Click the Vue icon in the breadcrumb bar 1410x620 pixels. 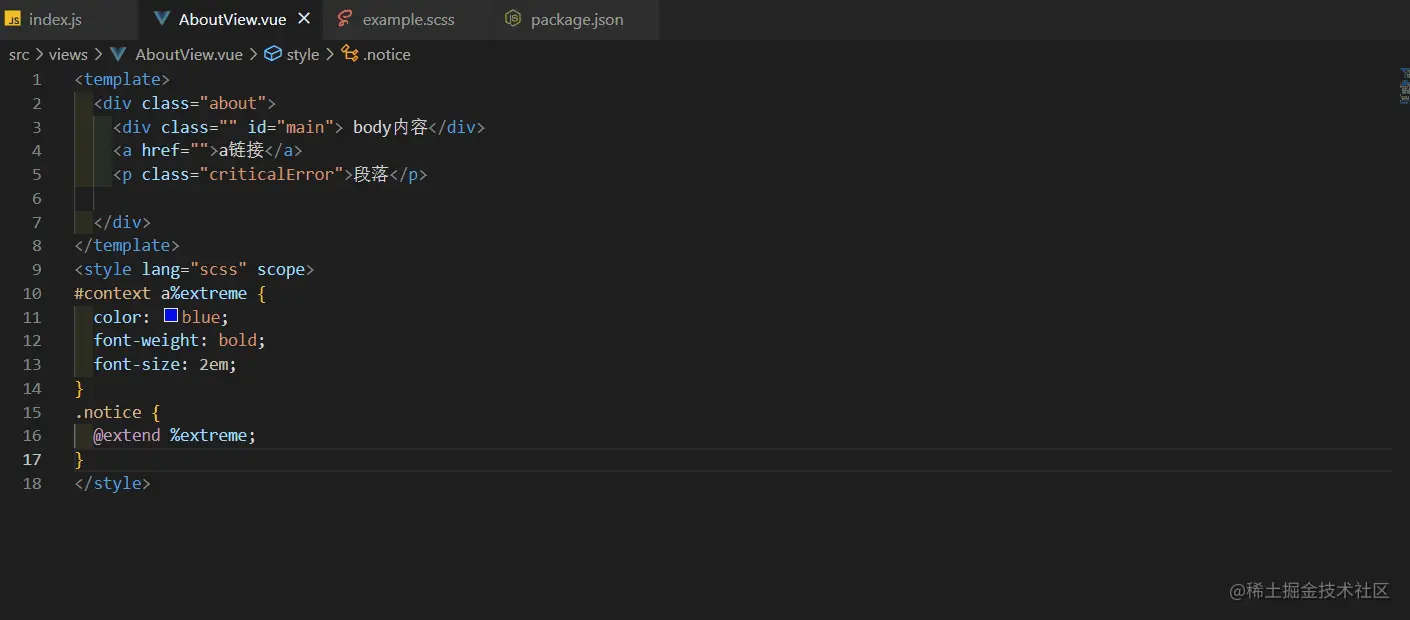click(118, 54)
